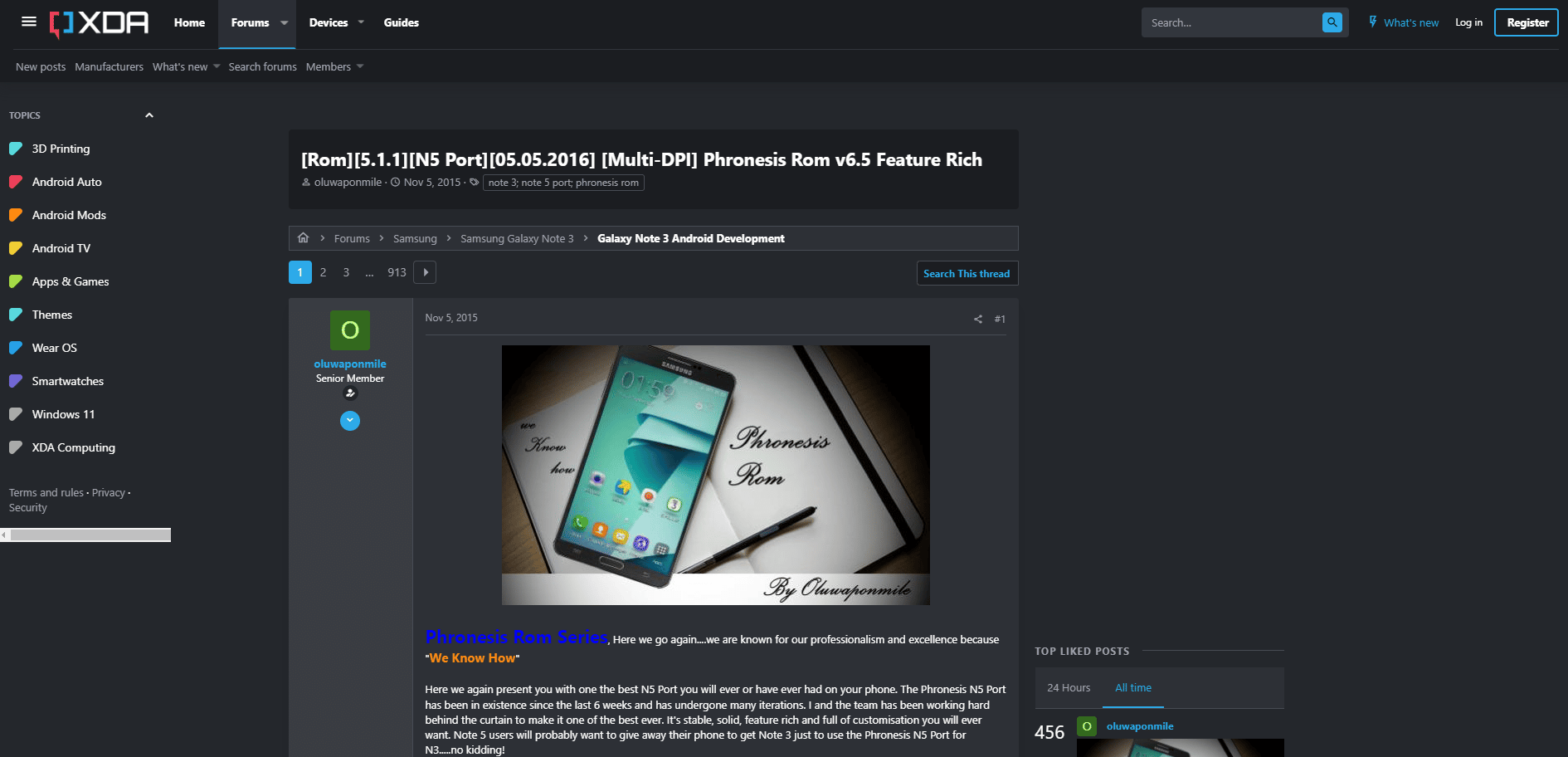Expand the Devices dropdown arrow

coord(361,22)
